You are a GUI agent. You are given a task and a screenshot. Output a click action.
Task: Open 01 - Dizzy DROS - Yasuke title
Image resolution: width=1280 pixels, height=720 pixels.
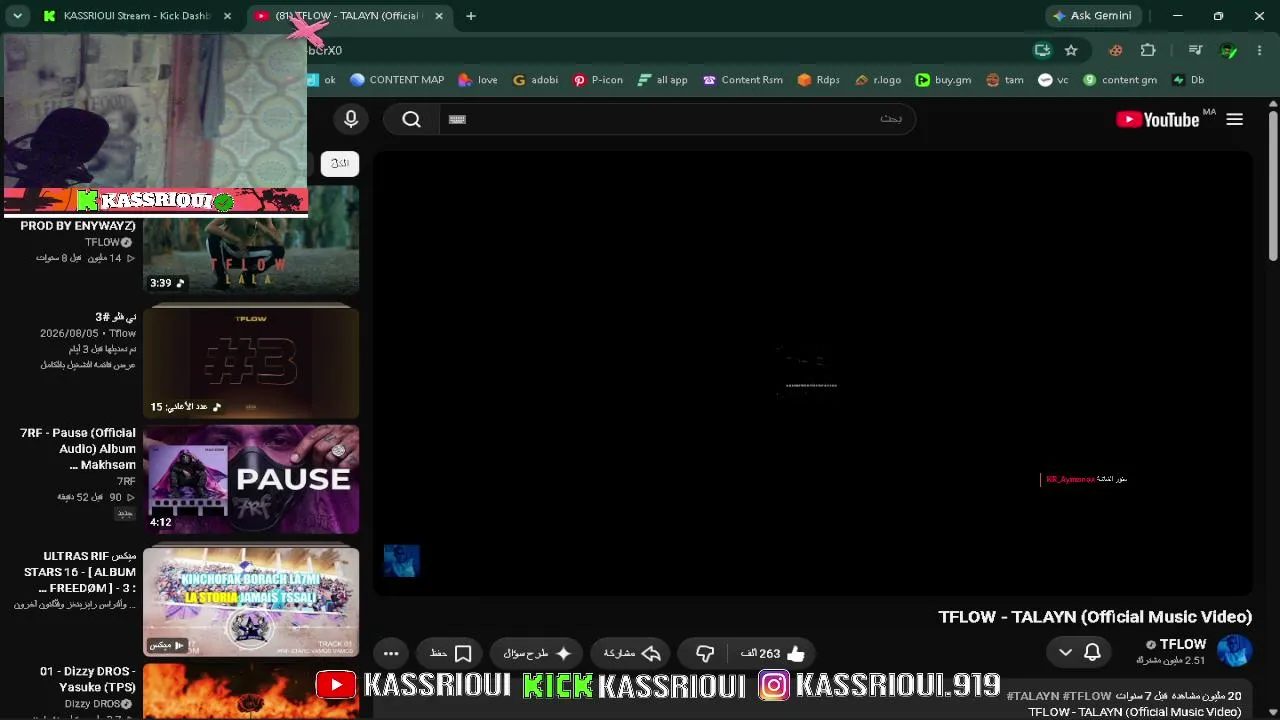tap(88, 679)
